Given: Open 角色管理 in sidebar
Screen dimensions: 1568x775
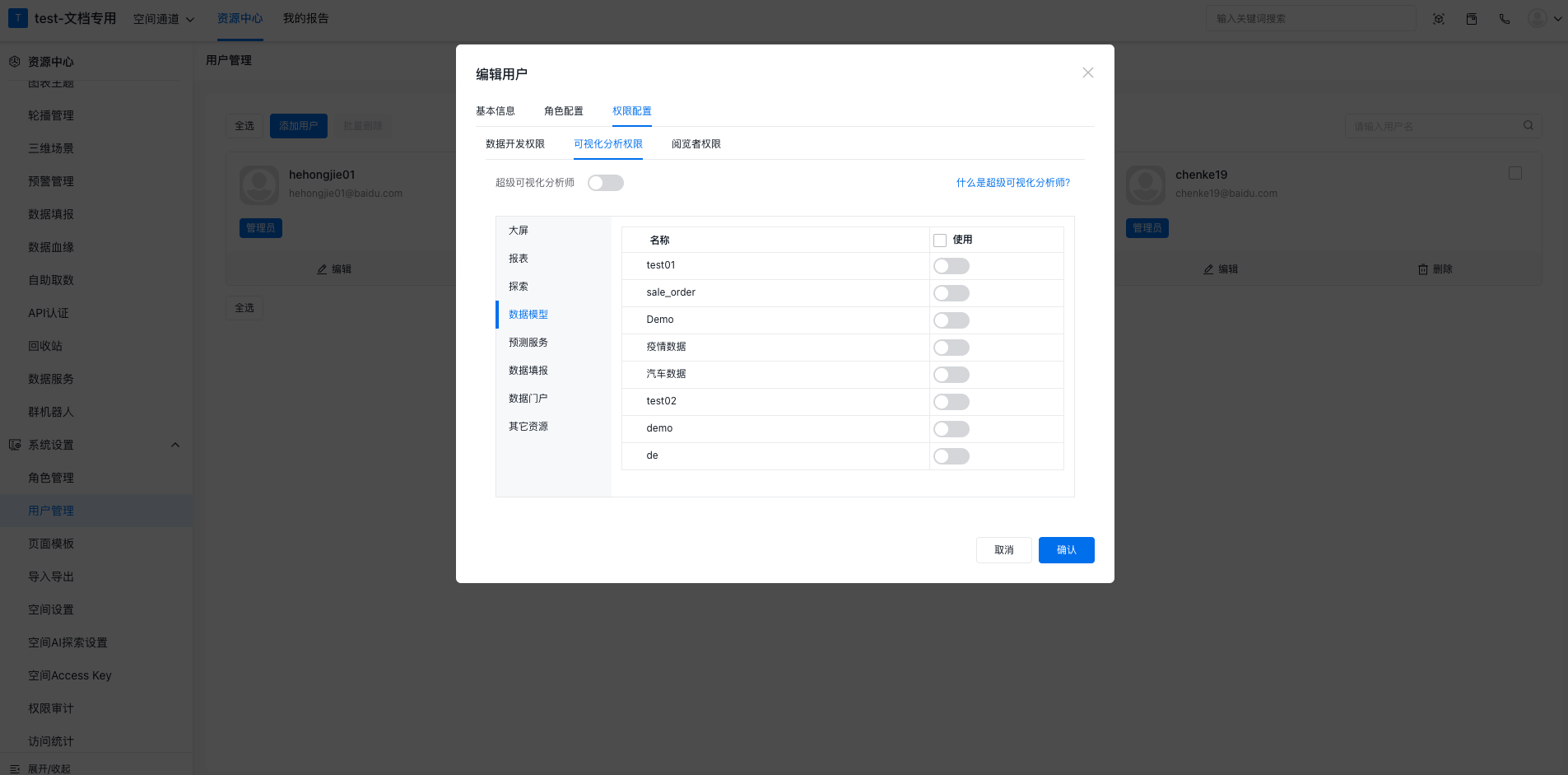Looking at the screenshot, I should (96, 478).
